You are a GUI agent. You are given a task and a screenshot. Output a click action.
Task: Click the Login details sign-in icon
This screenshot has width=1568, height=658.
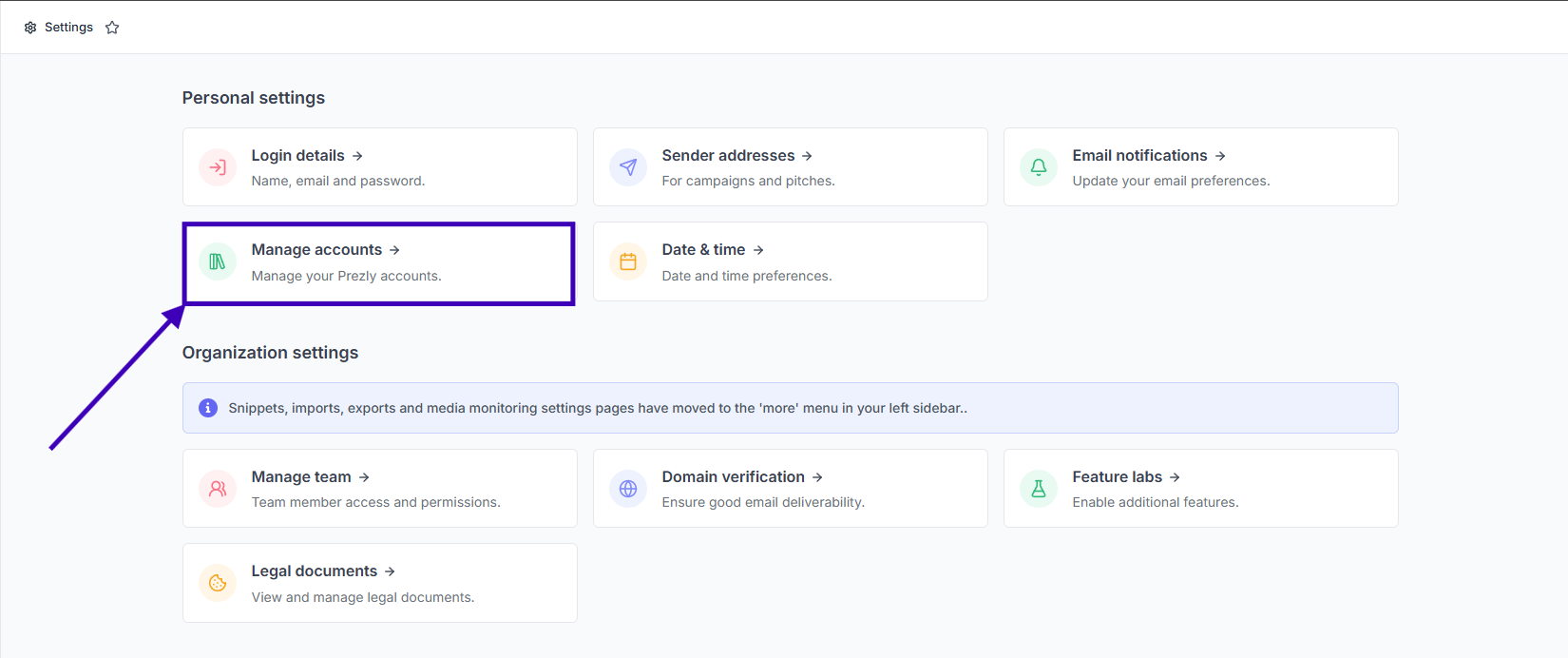(x=218, y=167)
